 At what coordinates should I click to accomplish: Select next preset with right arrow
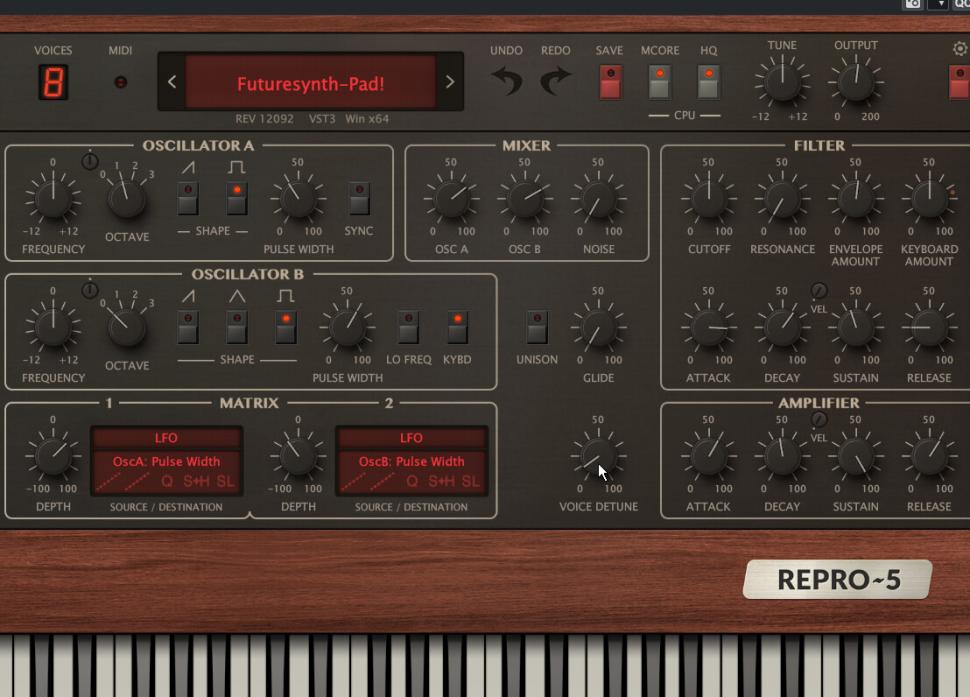point(450,82)
